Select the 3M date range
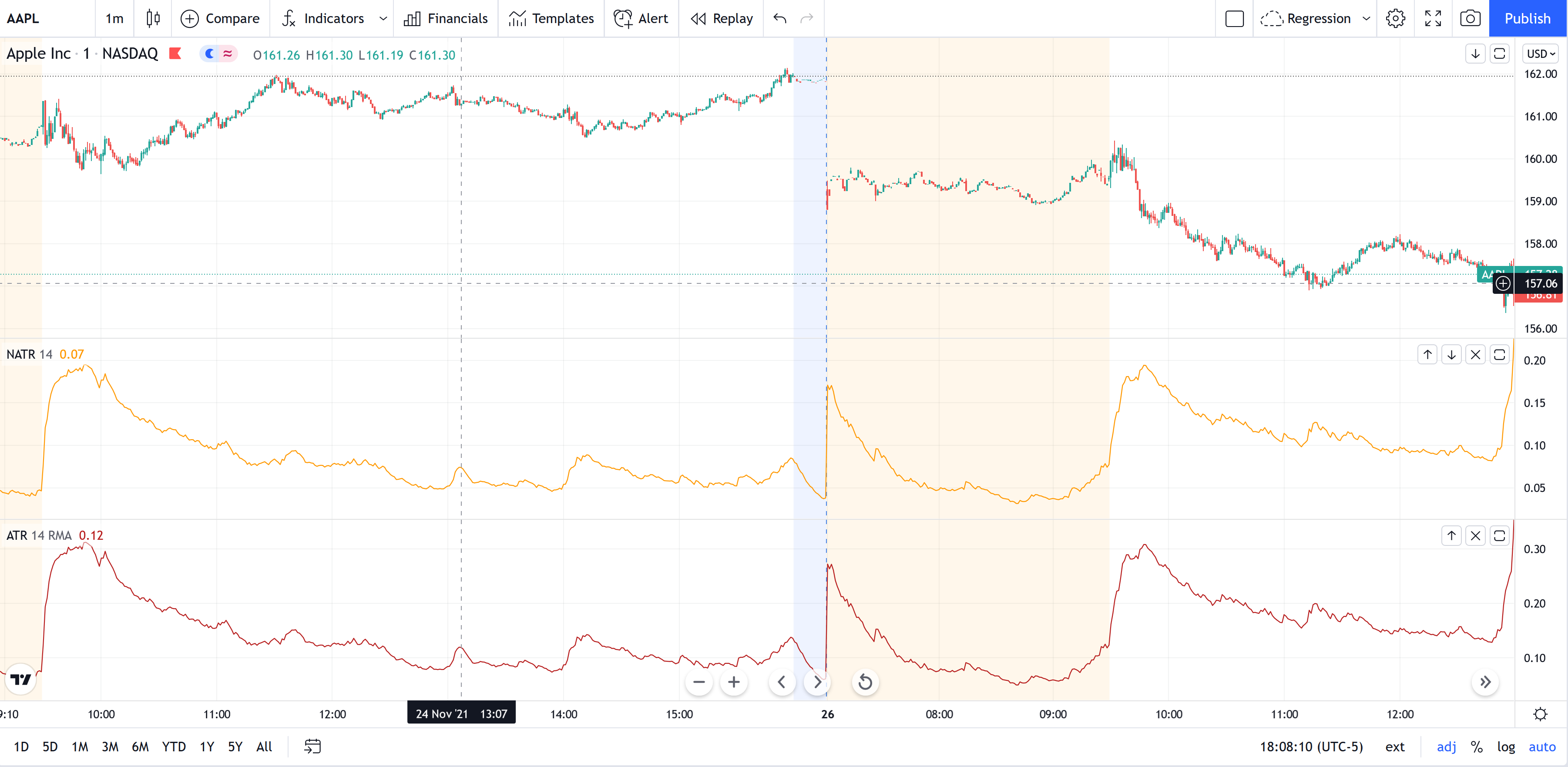This screenshot has width=1568, height=767. coord(110,747)
